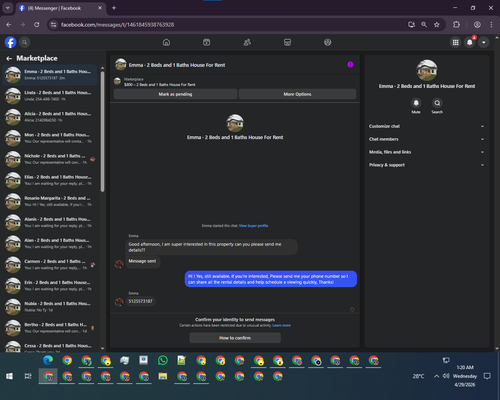Open the Facebook menu grid icon

(x=455, y=42)
